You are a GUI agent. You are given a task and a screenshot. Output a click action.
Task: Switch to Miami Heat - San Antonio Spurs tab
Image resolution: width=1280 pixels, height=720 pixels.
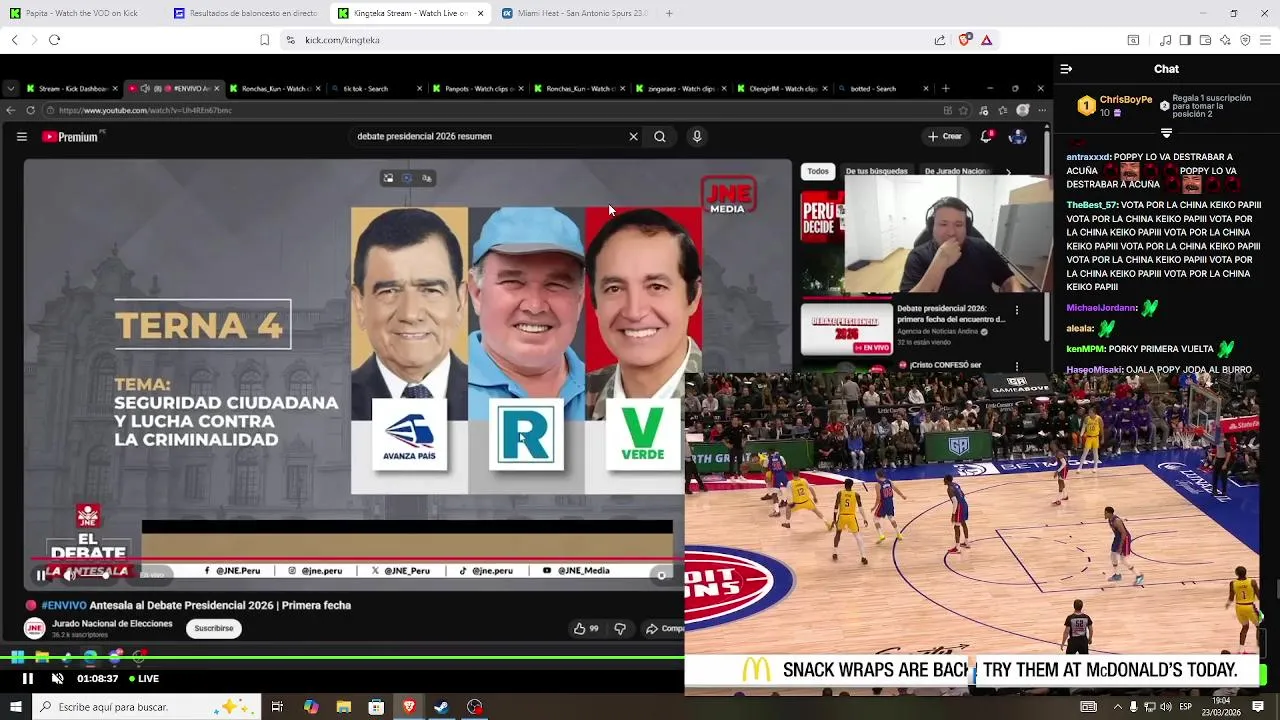(575, 13)
